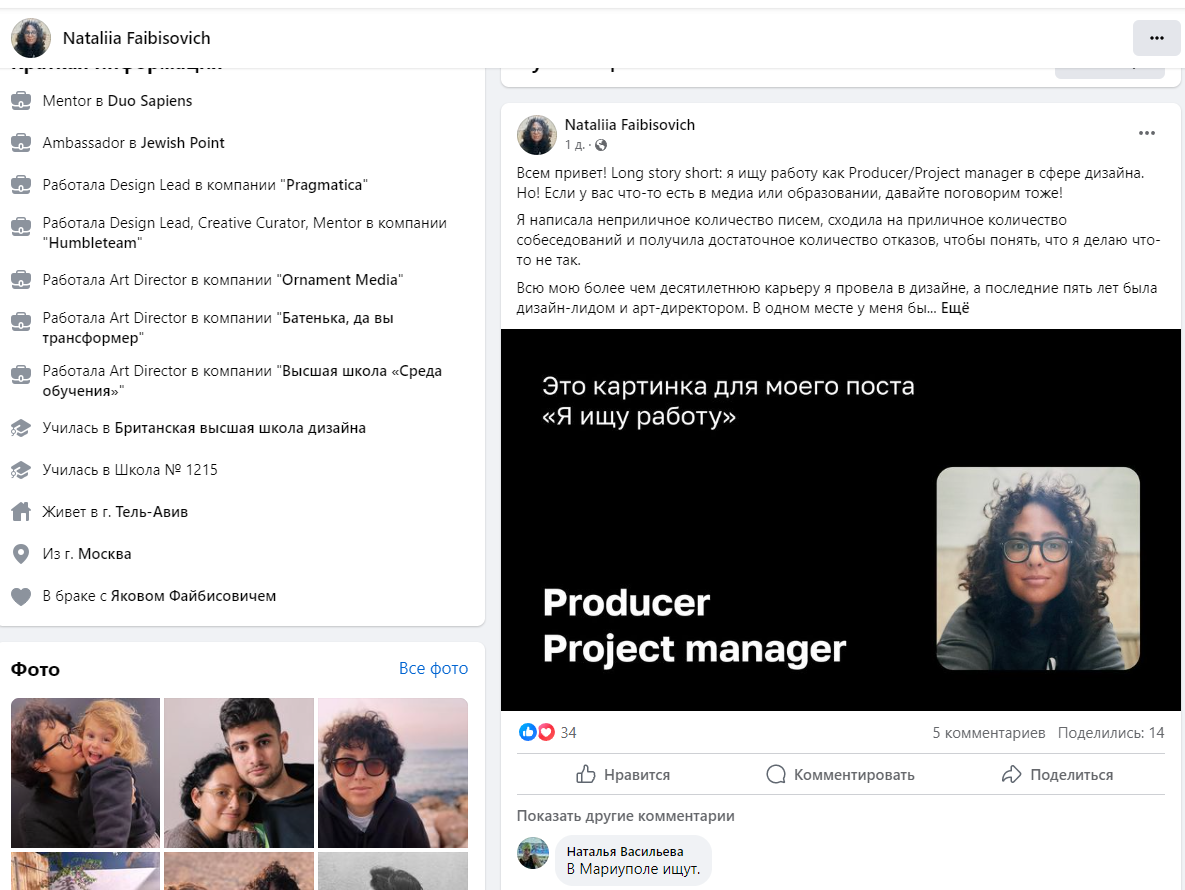The height and width of the screenshot is (890, 1185).
Task: Open the photo of woman in sunglasses by the sea
Action: point(393,773)
